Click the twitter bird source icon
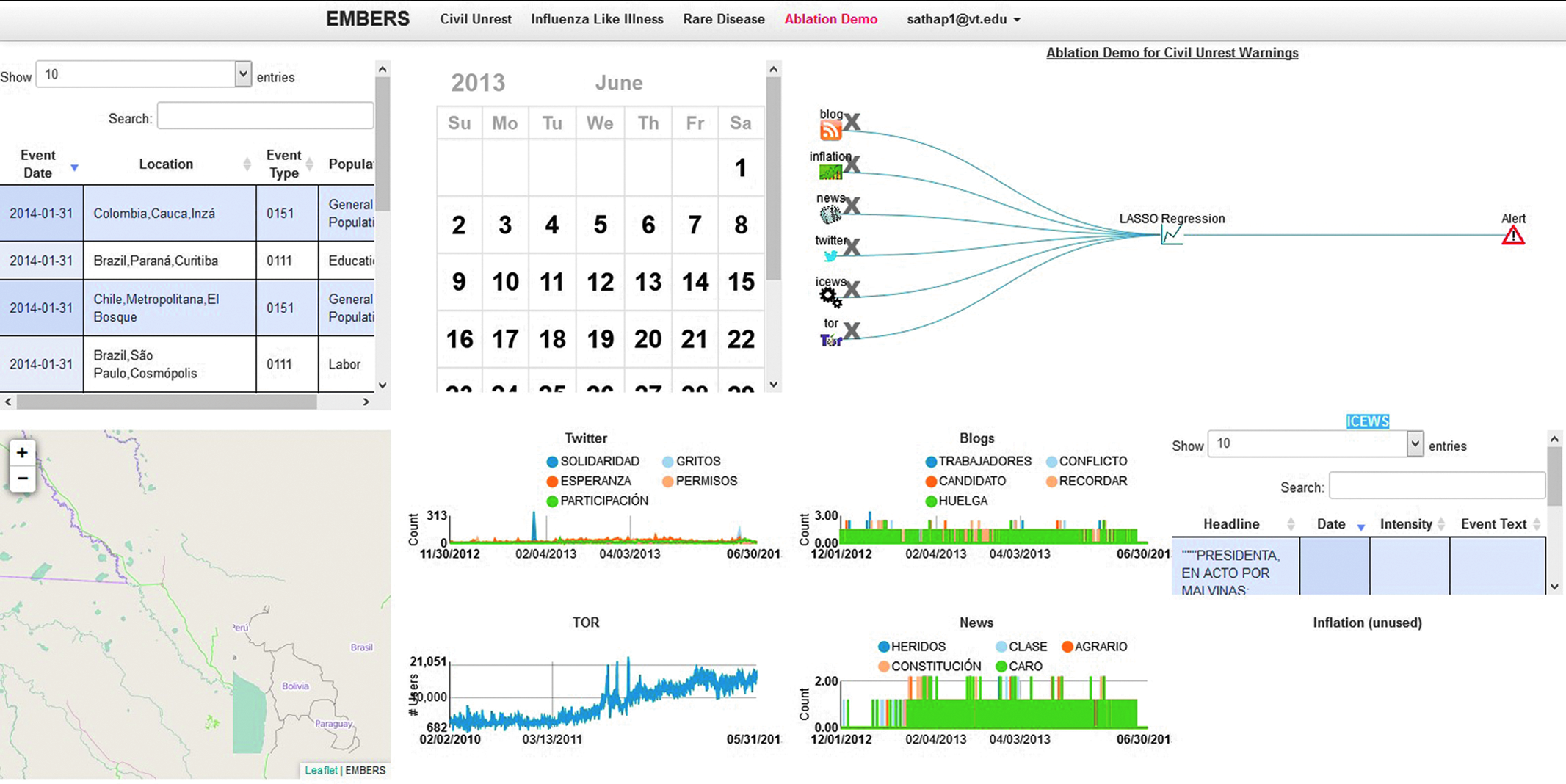Viewport: 1566px width, 784px height. point(830,255)
